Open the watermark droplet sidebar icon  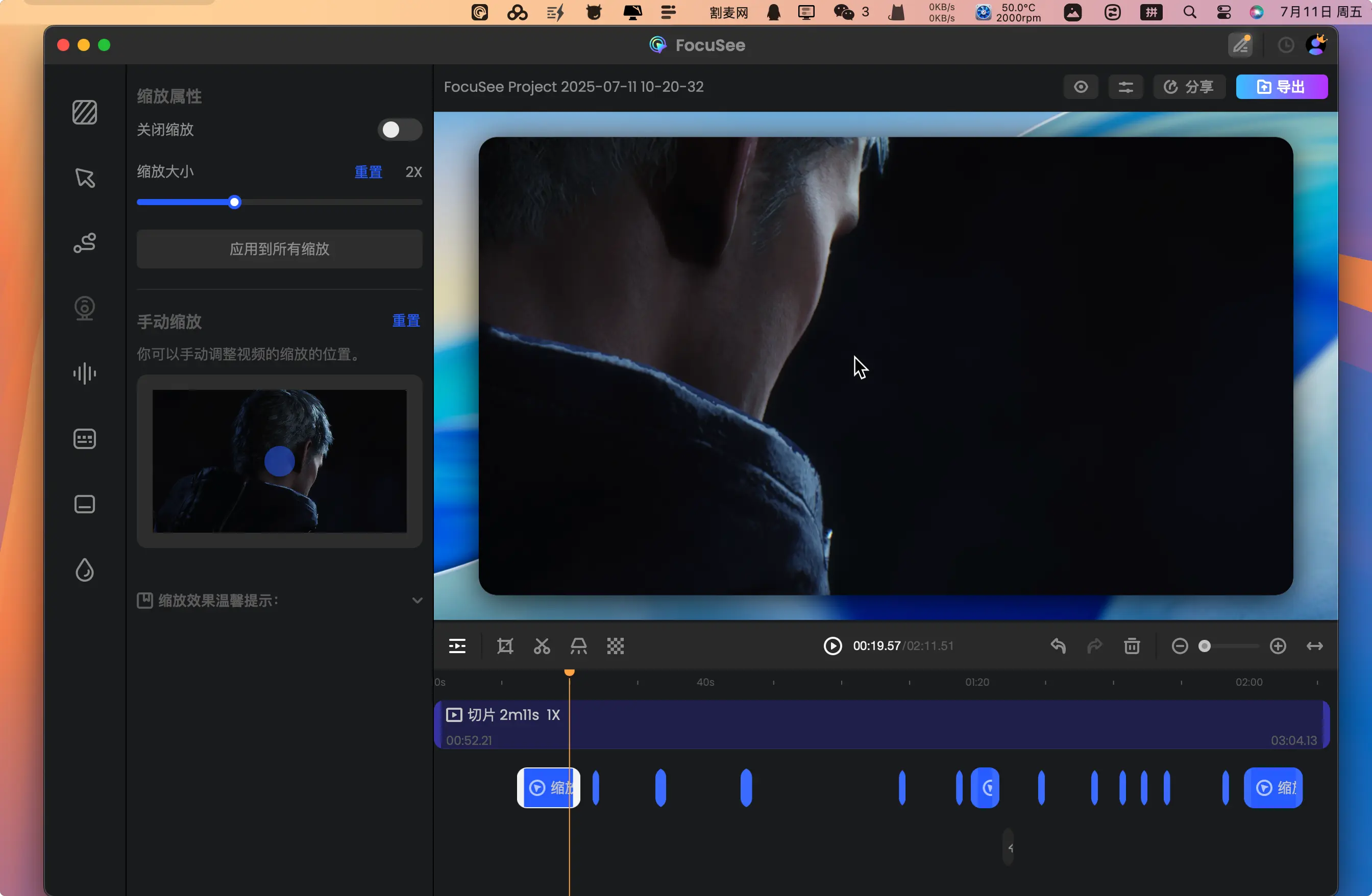tap(85, 570)
